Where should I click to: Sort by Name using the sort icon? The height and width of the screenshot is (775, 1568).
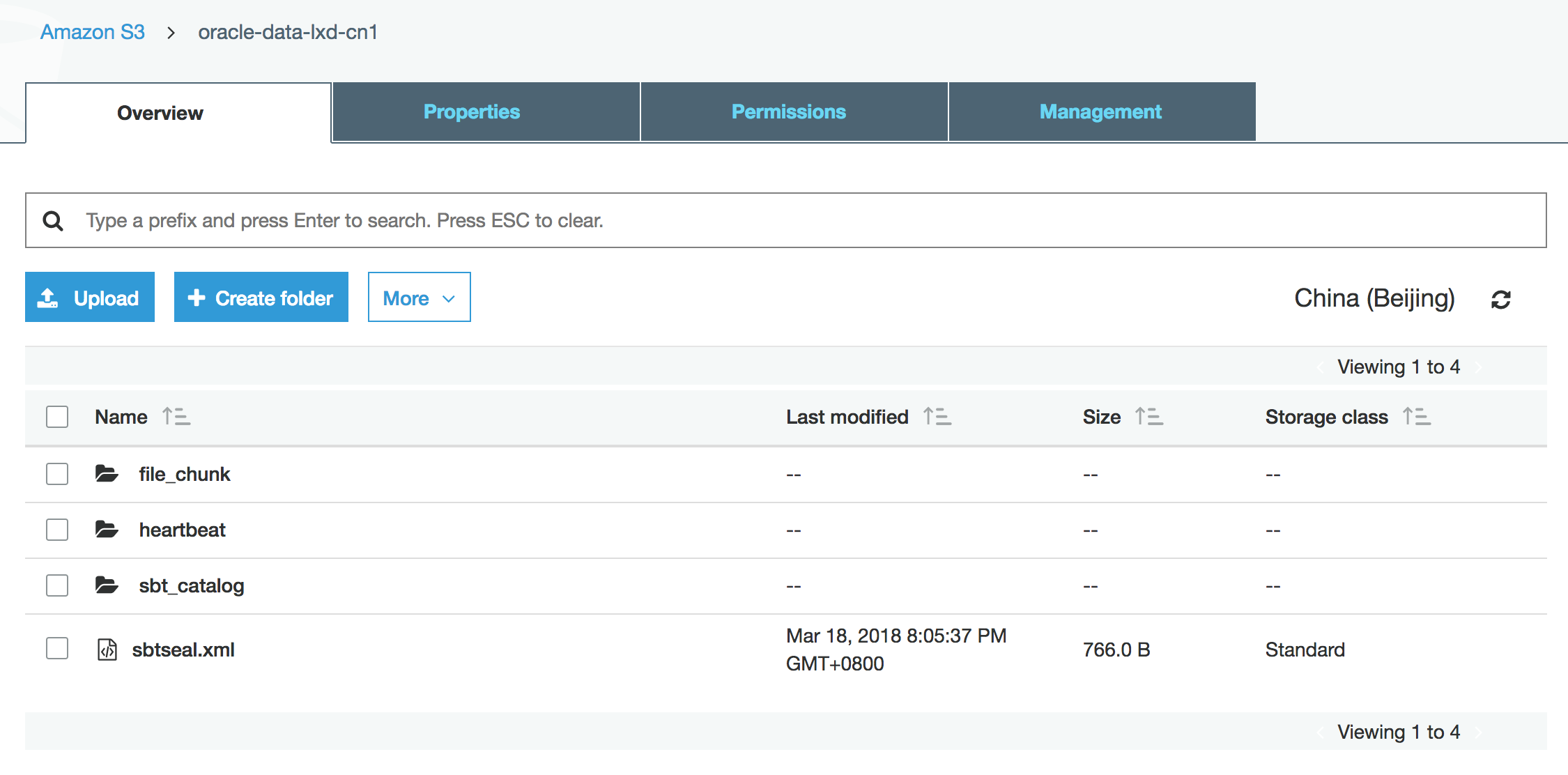tap(176, 417)
